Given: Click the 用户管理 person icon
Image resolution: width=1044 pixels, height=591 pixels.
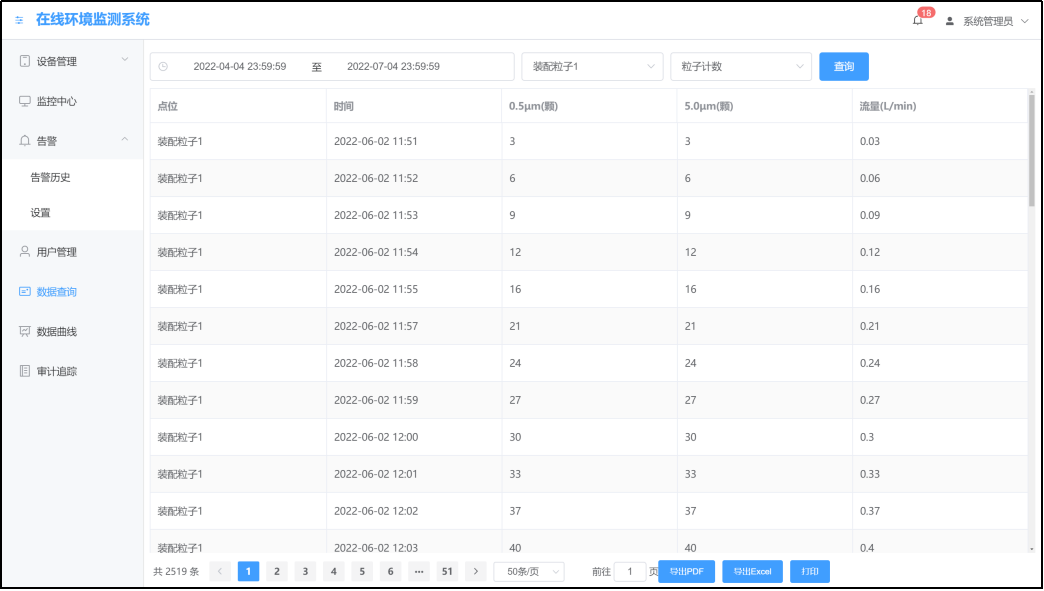Looking at the screenshot, I should pos(25,252).
